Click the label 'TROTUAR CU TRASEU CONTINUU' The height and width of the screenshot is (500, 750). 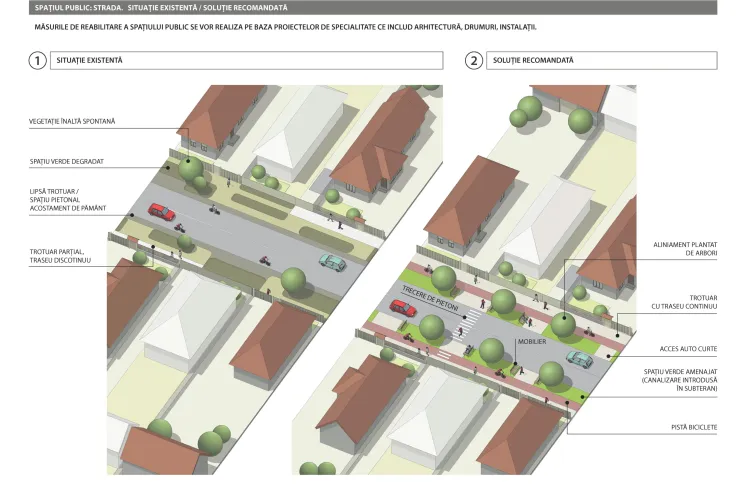tap(684, 302)
